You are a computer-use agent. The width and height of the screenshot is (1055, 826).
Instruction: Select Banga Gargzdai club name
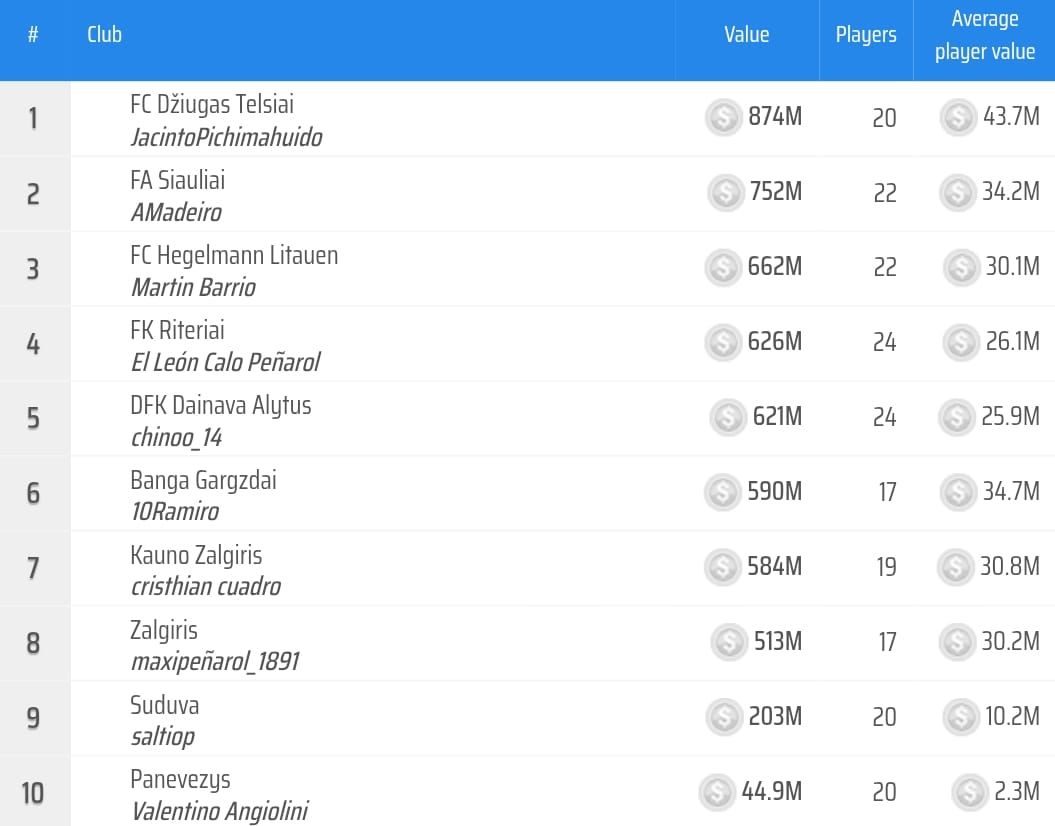[203, 480]
